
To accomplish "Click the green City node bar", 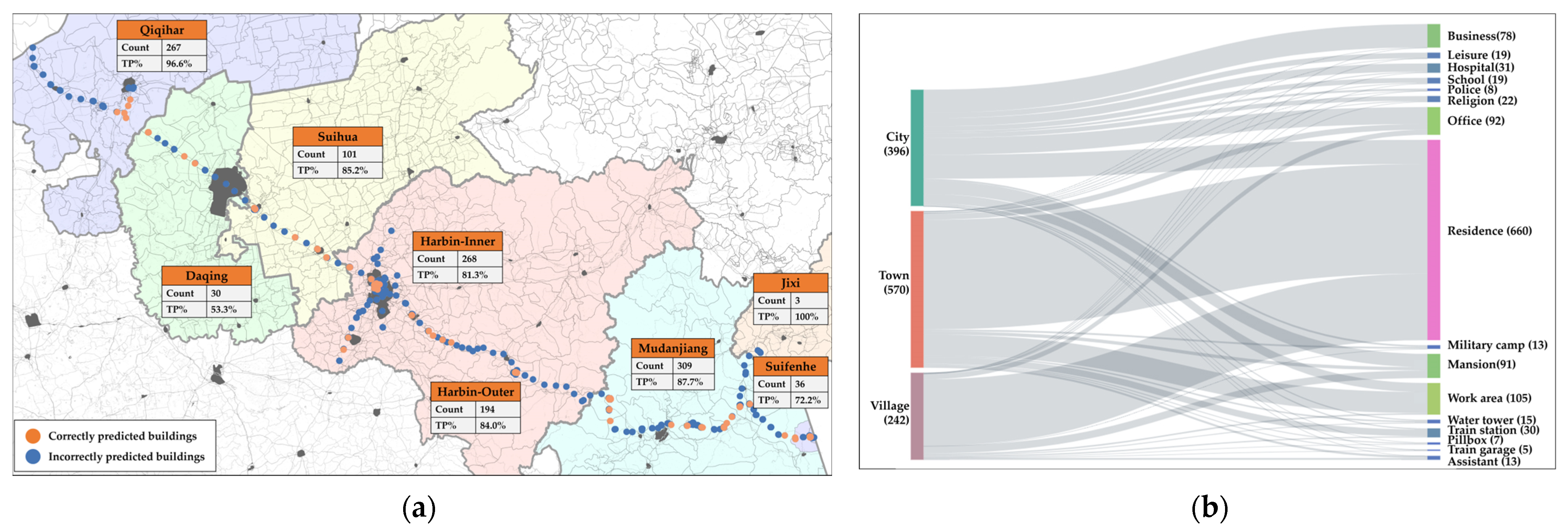I will [917, 148].
